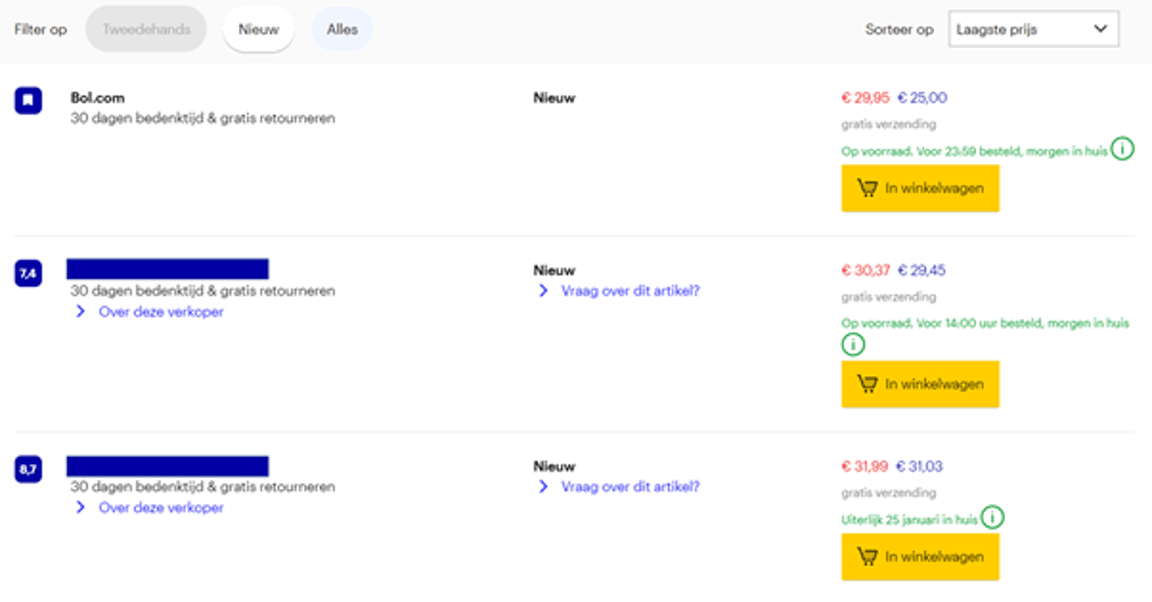Open 'Vraag over dit artikel?' for 7,4 seller
The image size is (1152, 602).
click(629, 291)
